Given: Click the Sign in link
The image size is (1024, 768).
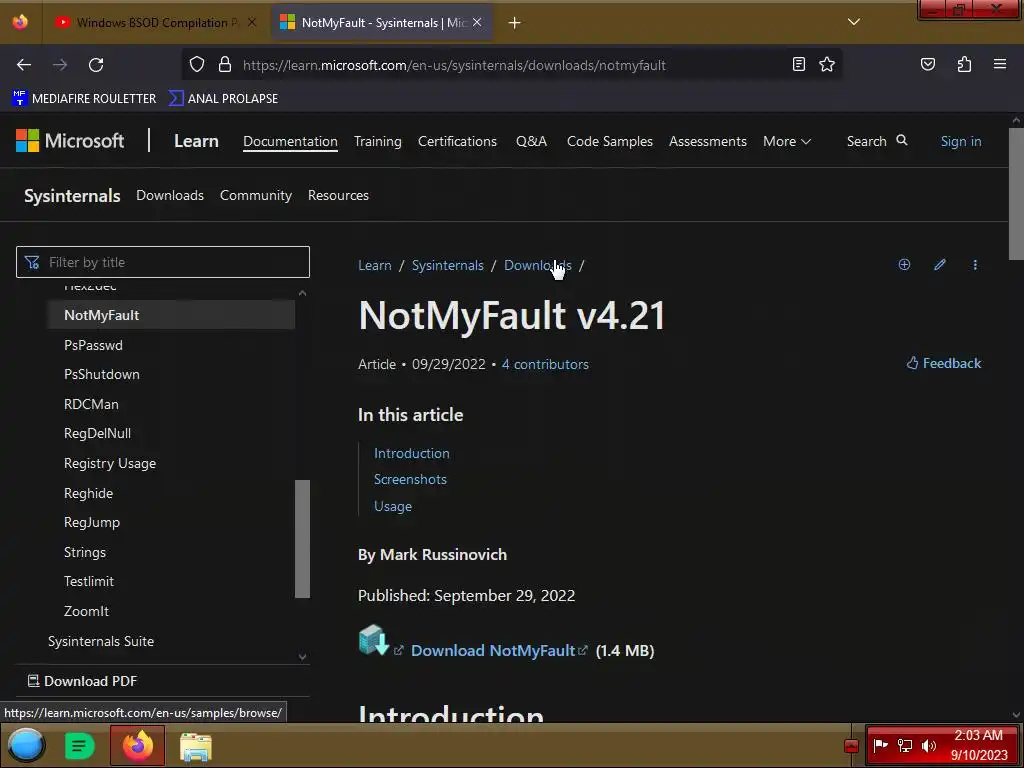Looking at the screenshot, I should 961,141.
